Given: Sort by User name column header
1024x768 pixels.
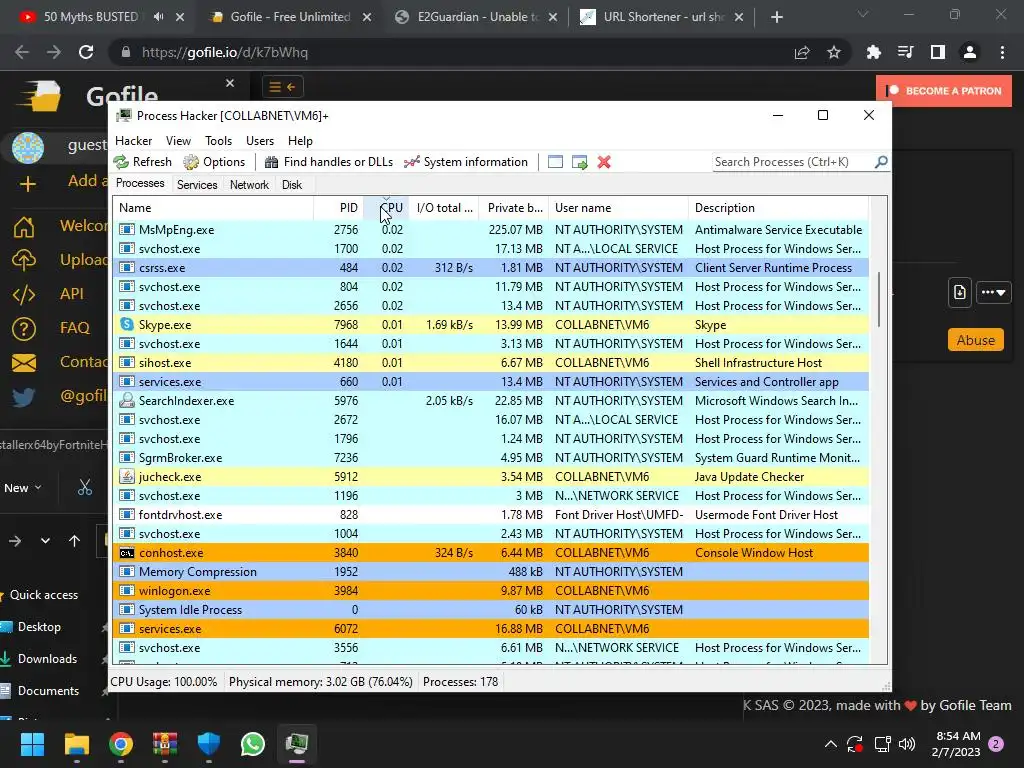Looking at the screenshot, I should coord(618,208).
